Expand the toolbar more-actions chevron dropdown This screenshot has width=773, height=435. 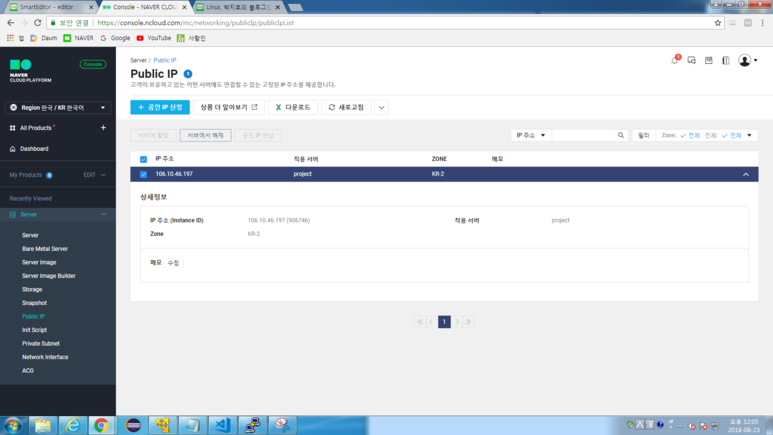pyautogui.click(x=382, y=107)
